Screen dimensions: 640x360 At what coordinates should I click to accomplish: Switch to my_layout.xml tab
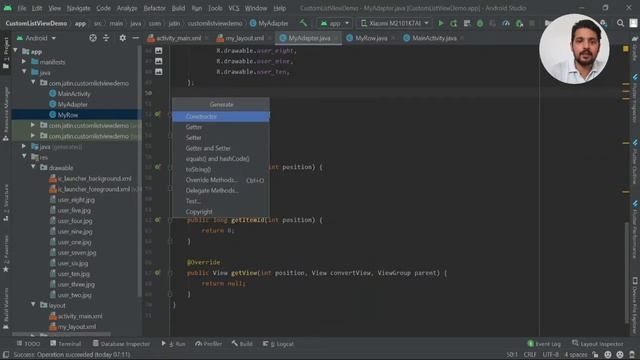pos(244,38)
